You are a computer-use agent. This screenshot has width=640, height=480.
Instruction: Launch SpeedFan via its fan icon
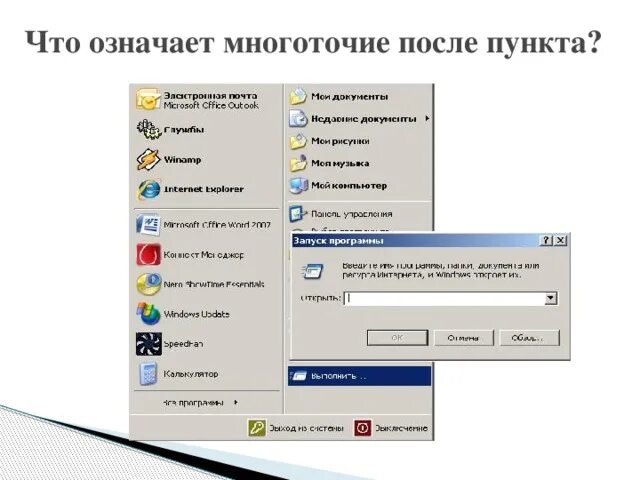149,344
